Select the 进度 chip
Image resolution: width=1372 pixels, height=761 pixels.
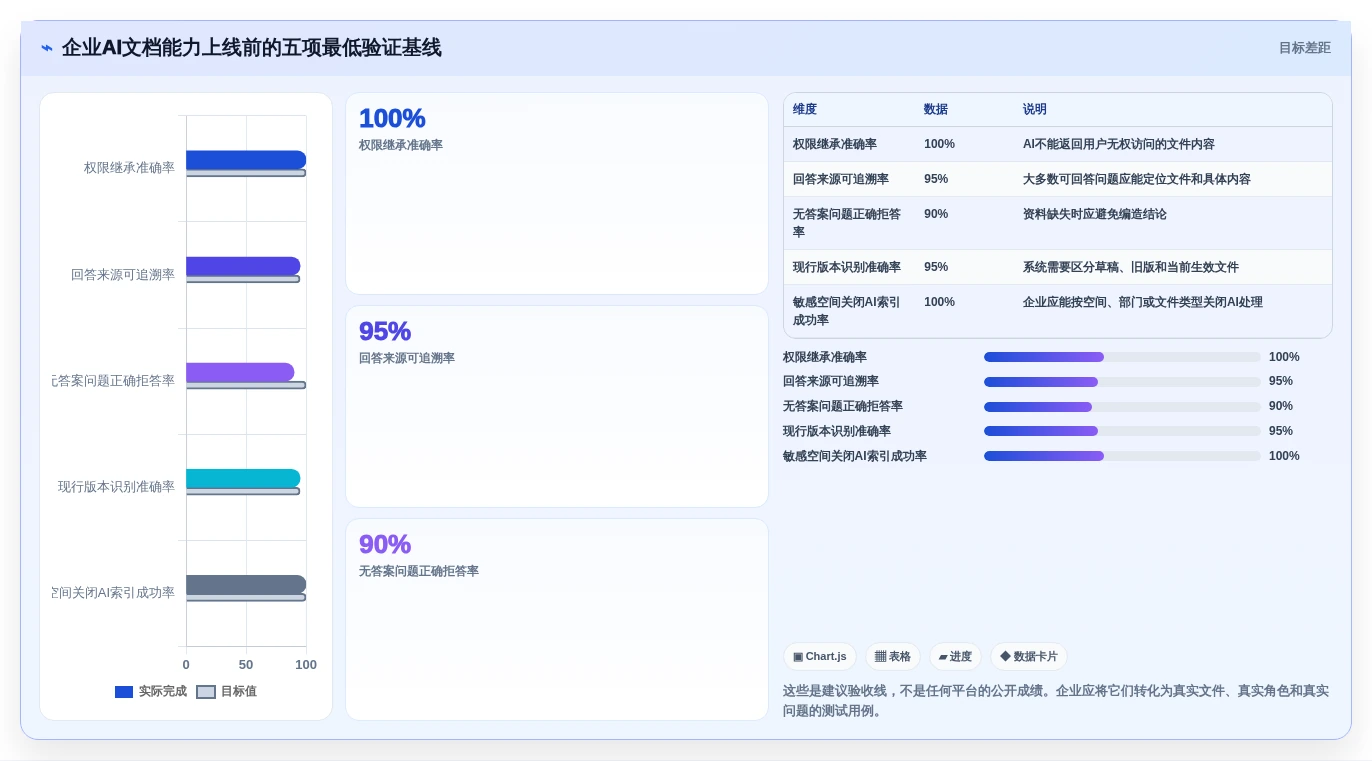[x=955, y=657]
